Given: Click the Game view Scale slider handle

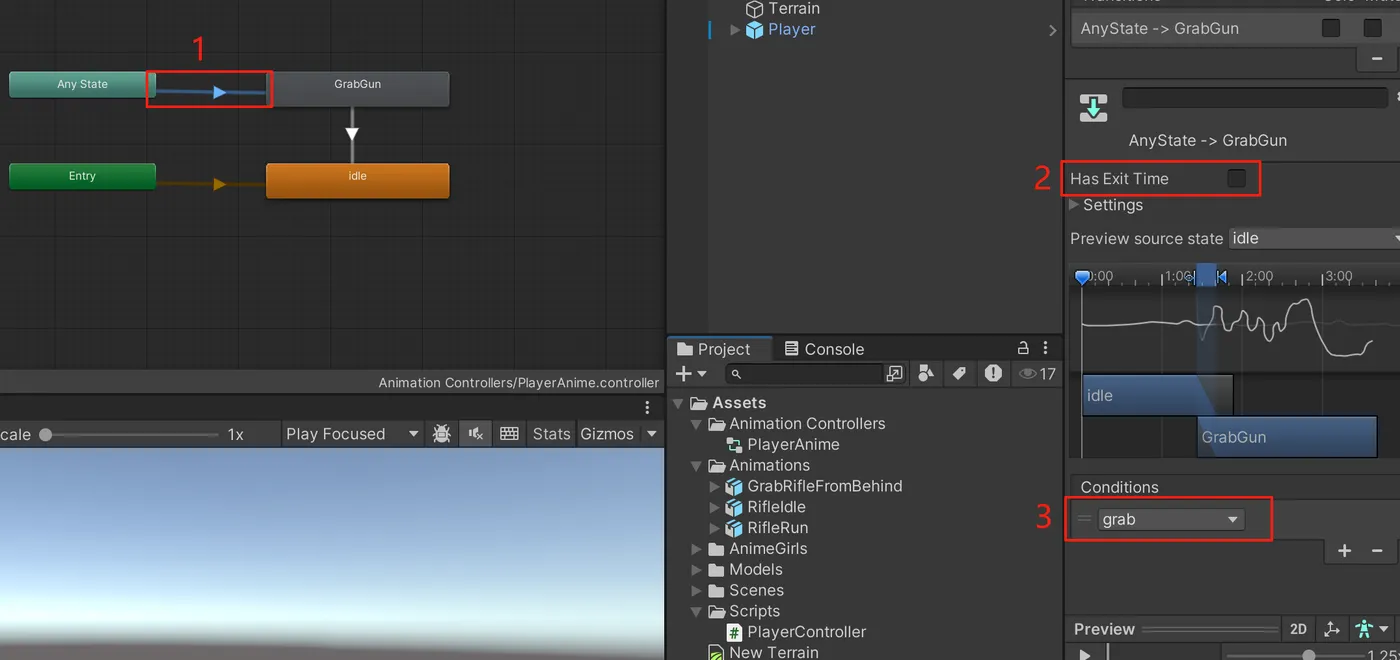Looking at the screenshot, I should click(x=46, y=434).
